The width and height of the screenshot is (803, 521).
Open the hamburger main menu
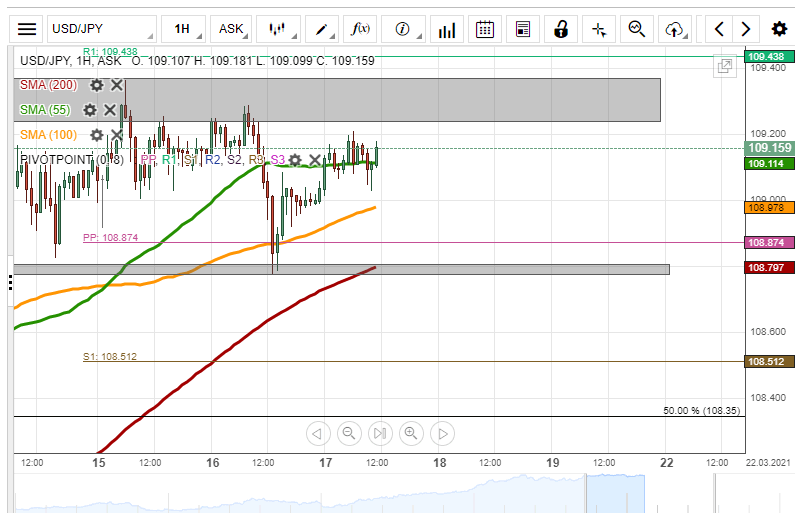(28, 29)
